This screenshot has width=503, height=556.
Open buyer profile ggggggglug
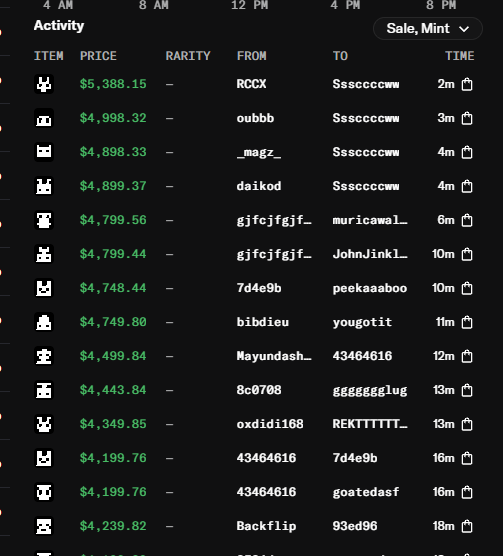pos(370,391)
